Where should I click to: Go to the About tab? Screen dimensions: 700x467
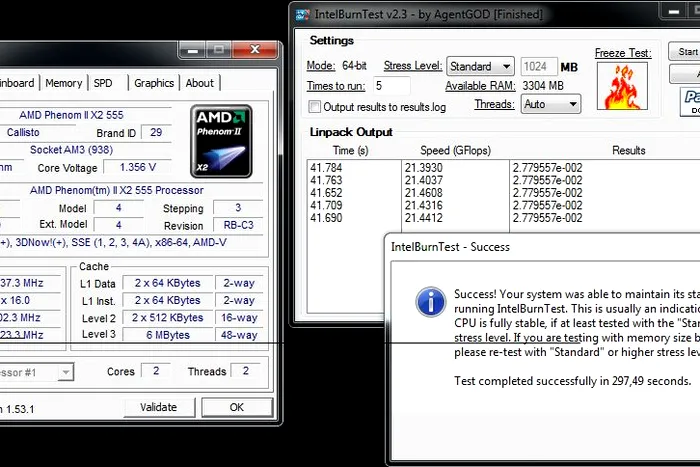[200, 84]
